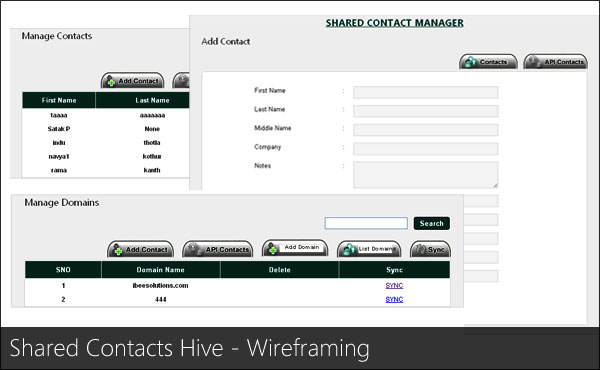Select first name 'faaaa' row
Image resolution: width=600 pixels, height=370 pixels.
click(x=59, y=115)
